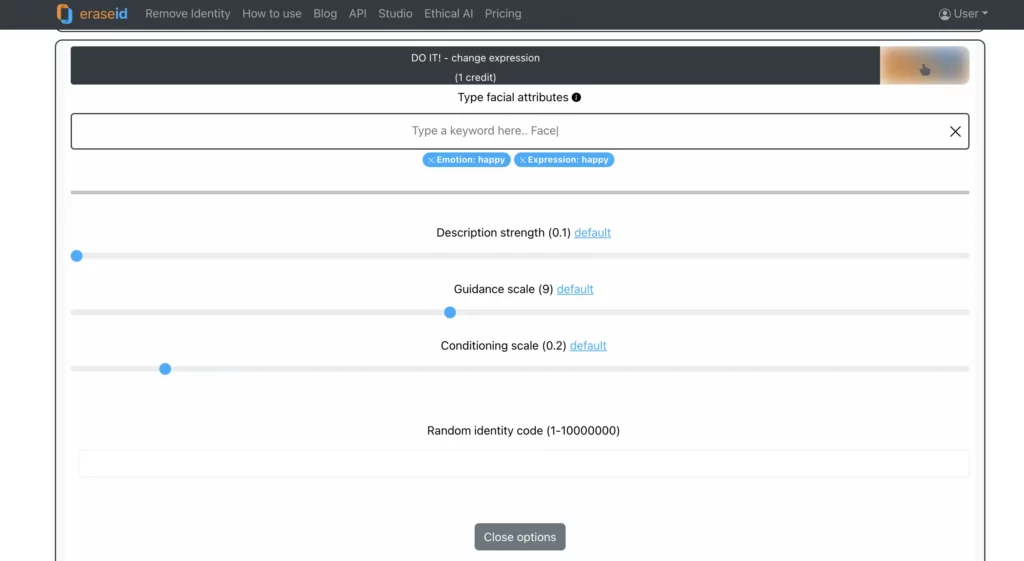Image resolution: width=1024 pixels, height=561 pixels.
Task: Reset Guidance scale to default
Action: (x=575, y=289)
